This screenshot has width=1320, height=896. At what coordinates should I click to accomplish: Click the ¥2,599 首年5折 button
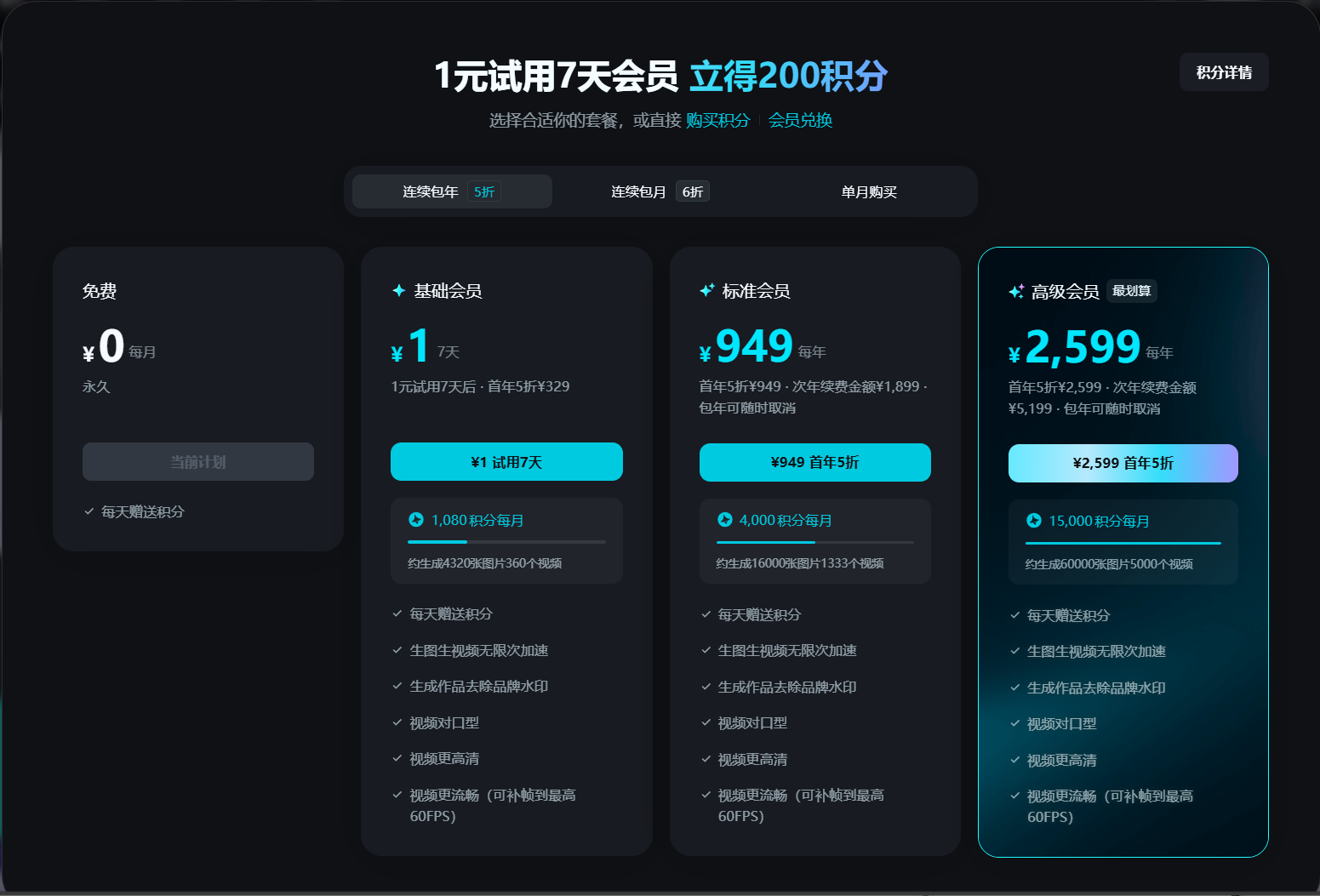(x=1123, y=463)
